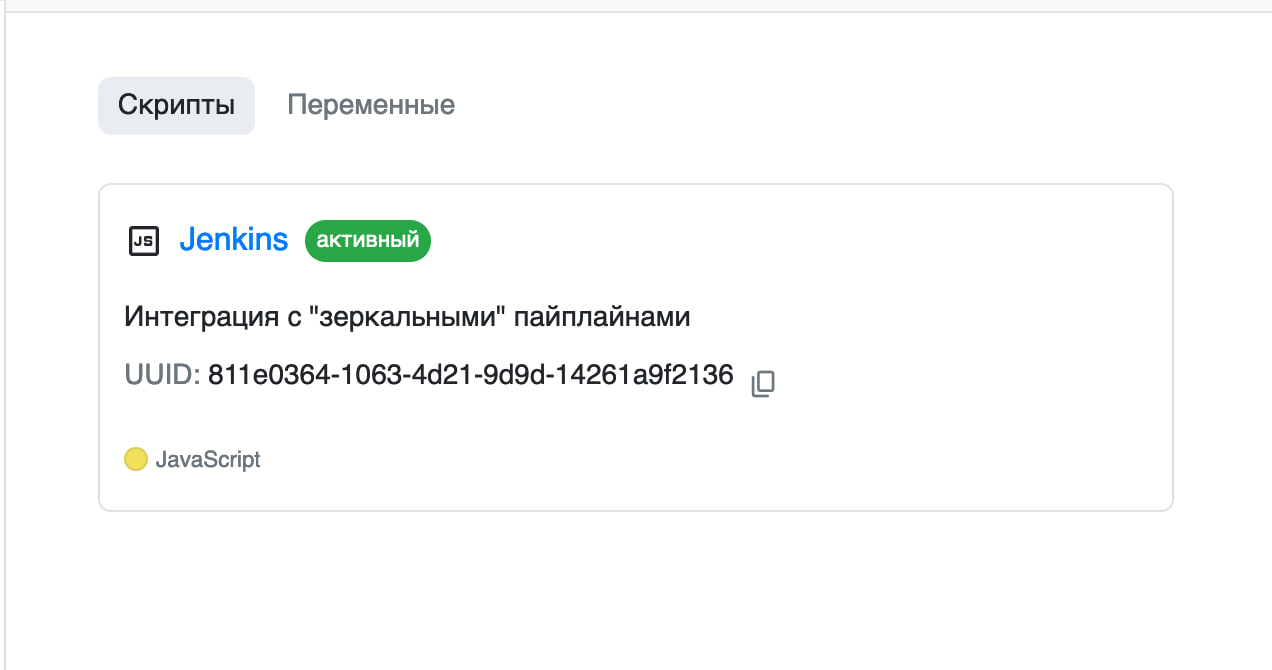Click the JS file icon beside Jenkins

point(144,241)
